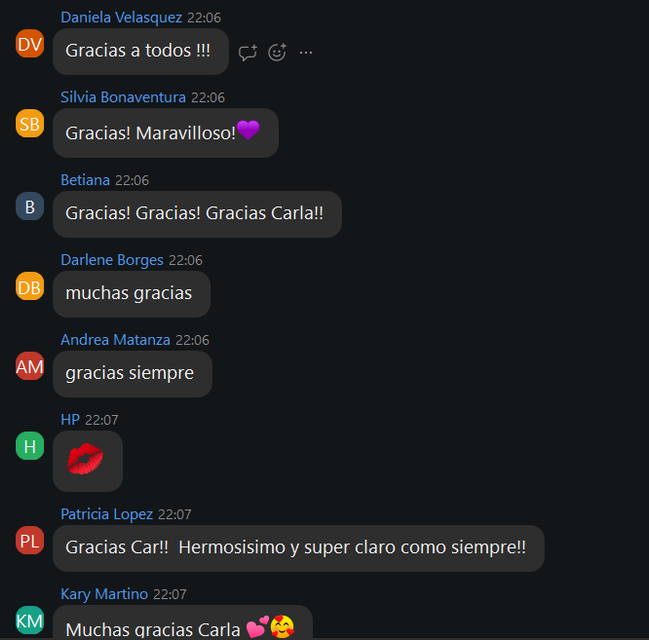649x640 pixels.
Task: Open Patricia Lopez's PL avatar
Action: pyautogui.click(x=30, y=540)
